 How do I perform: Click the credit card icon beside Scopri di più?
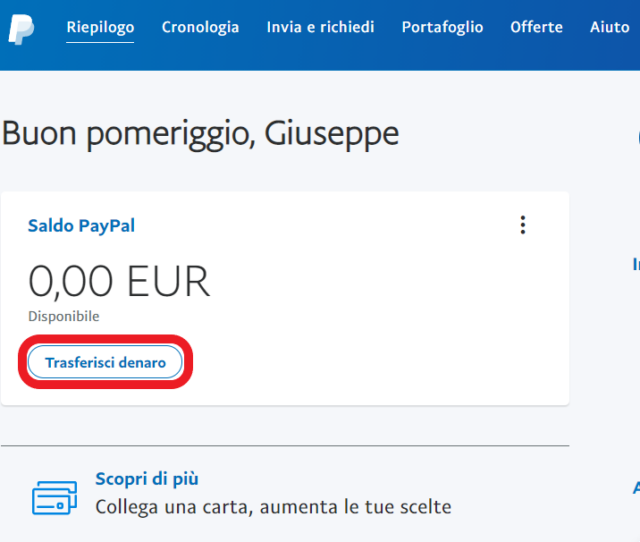[x=54, y=496]
